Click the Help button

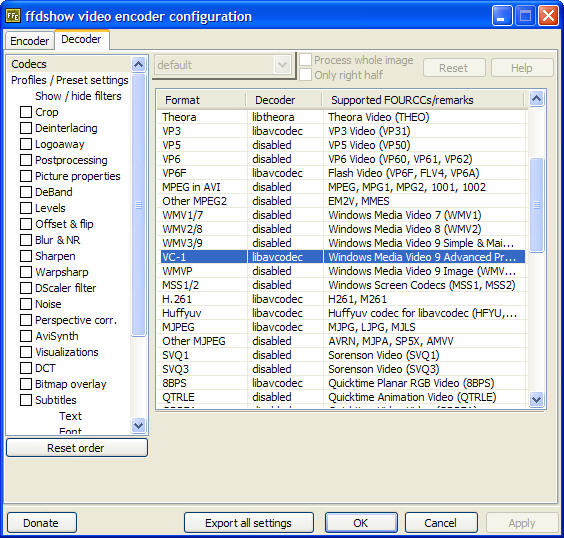[x=522, y=68]
